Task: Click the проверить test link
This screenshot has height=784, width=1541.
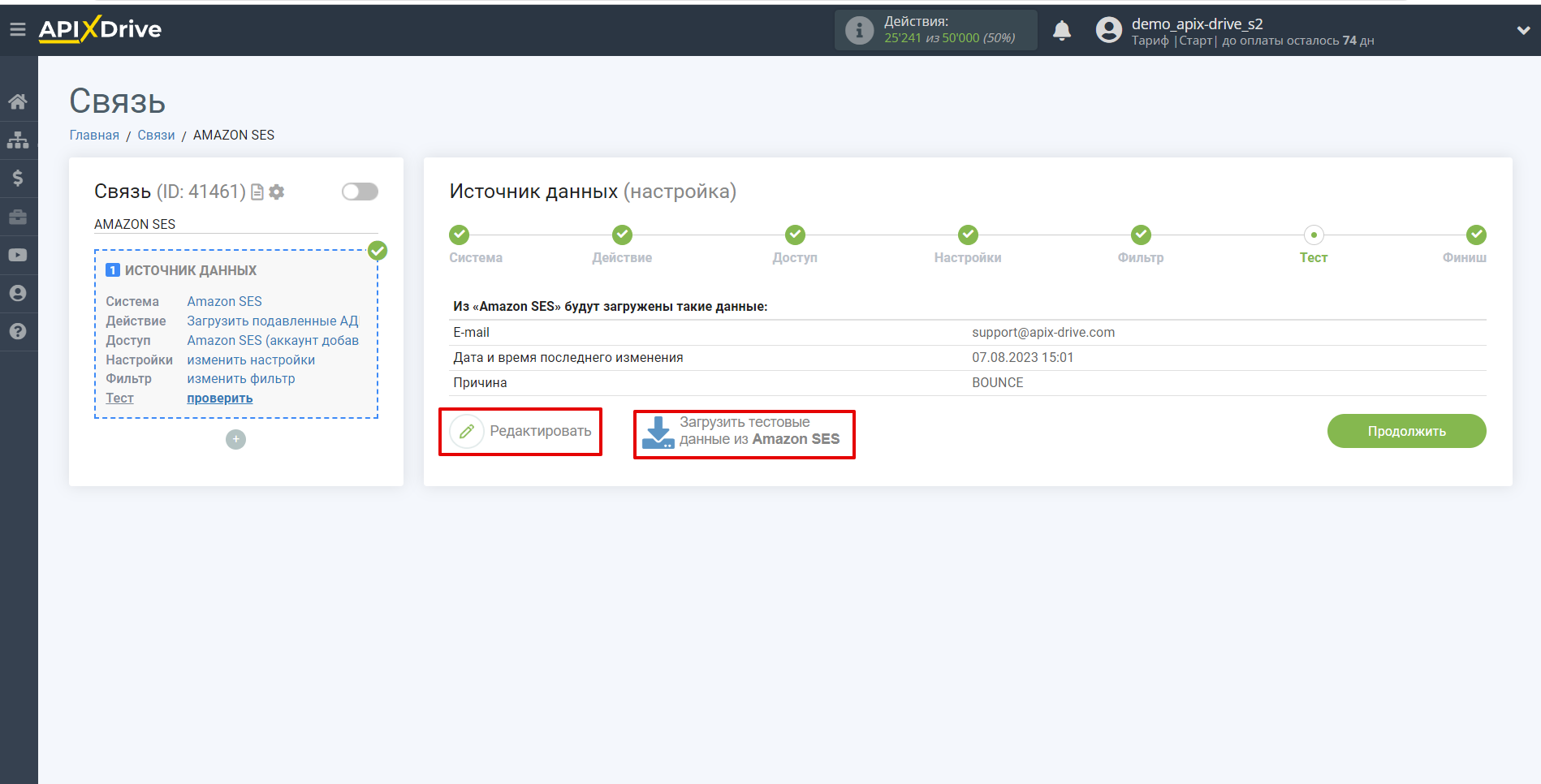Action: pyautogui.click(x=220, y=398)
